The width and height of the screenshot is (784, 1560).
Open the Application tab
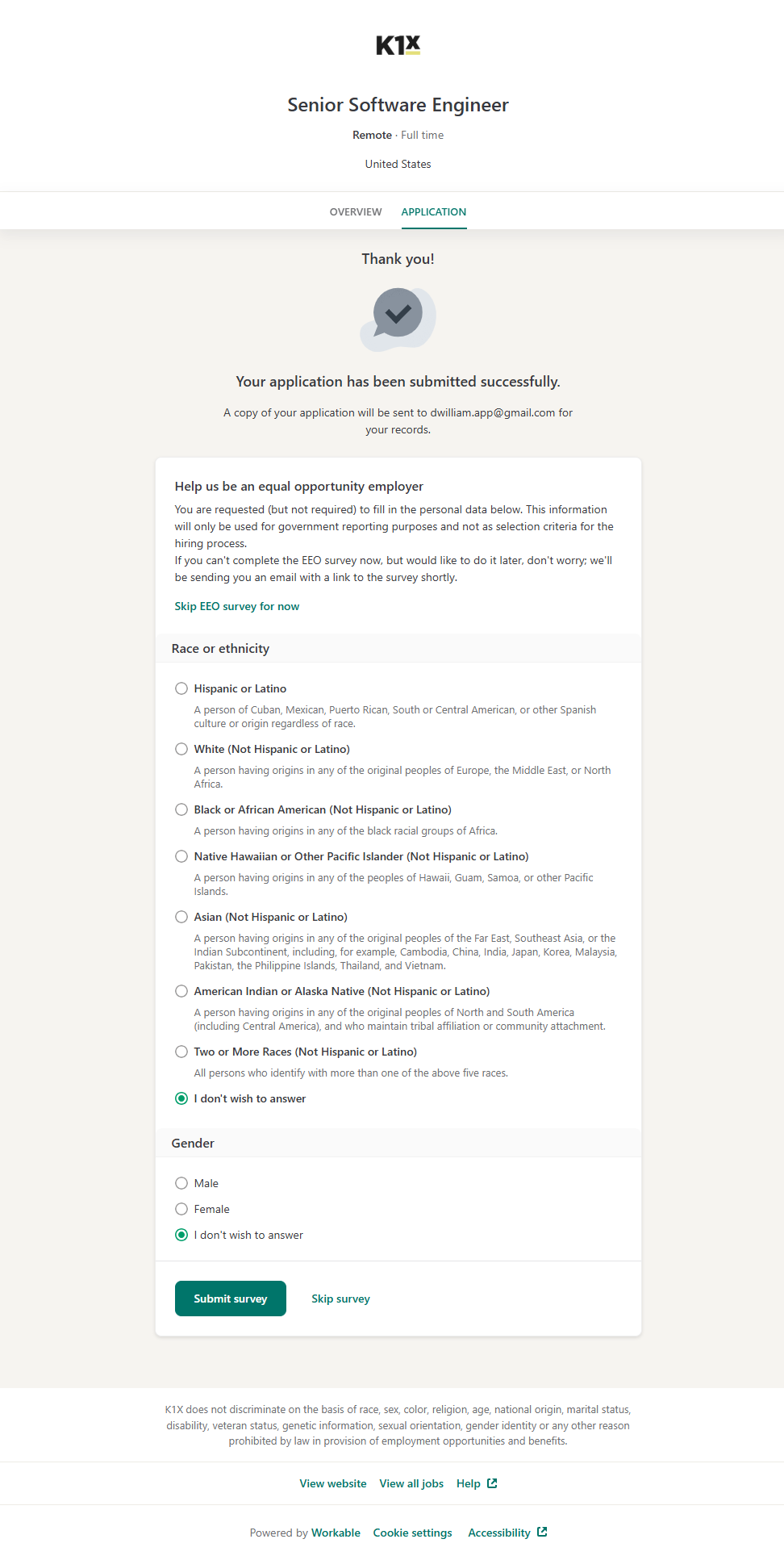[433, 212]
